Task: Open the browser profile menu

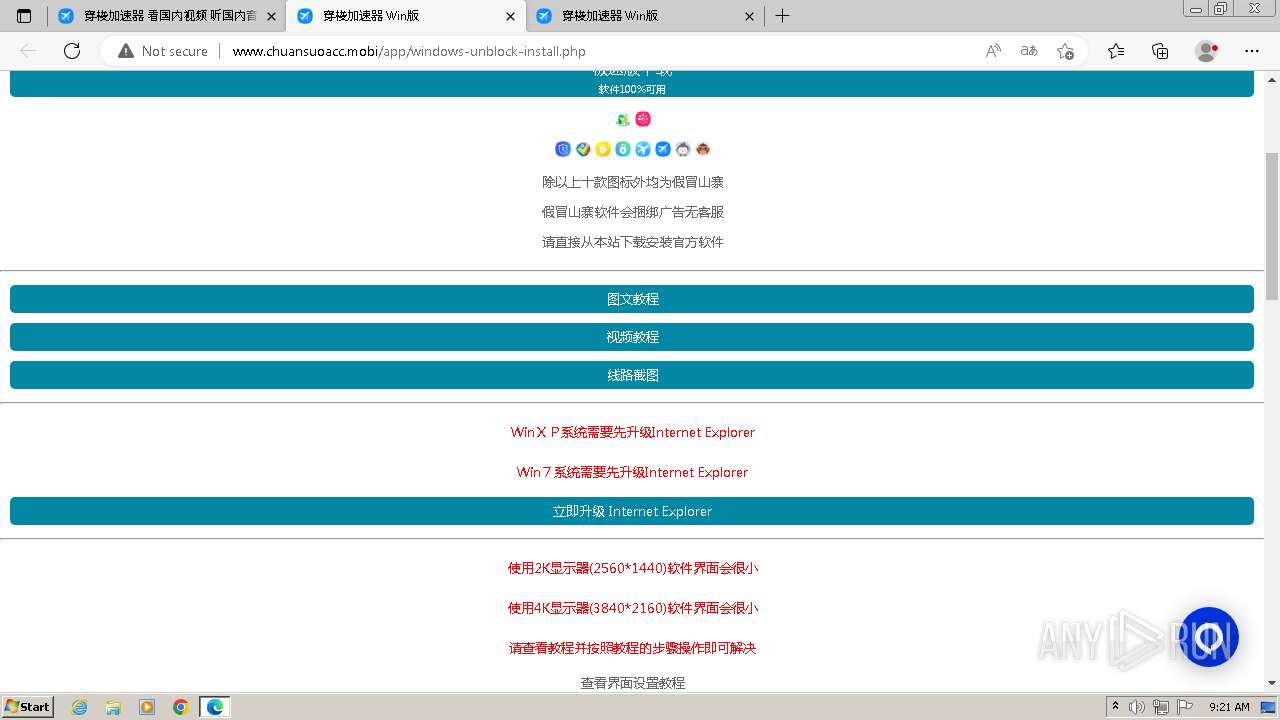Action: (1206, 51)
